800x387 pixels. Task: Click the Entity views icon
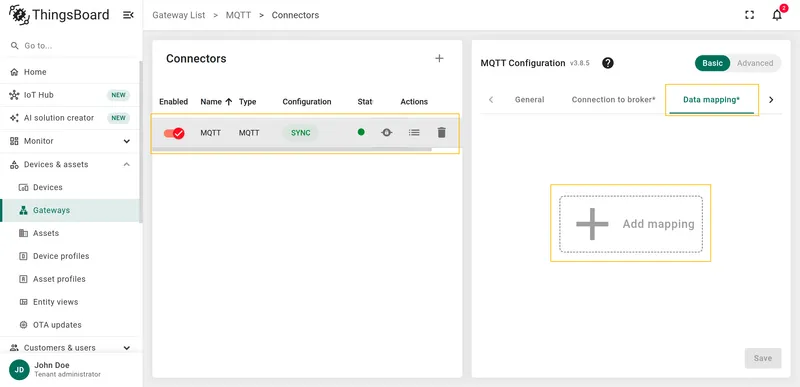[23, 302]
